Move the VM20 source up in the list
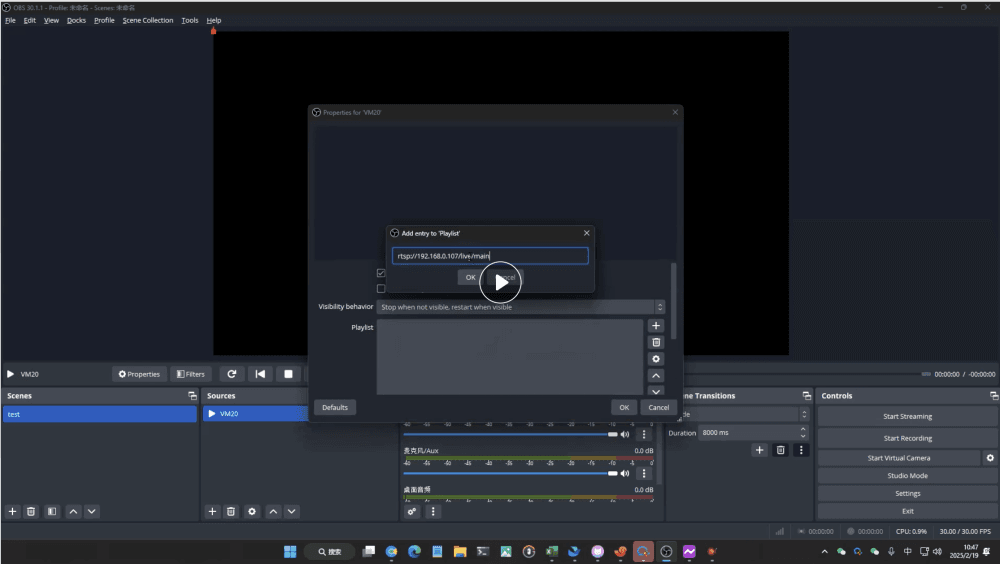The width and height of the screenshot is (1000, 564). coord(273,511)
